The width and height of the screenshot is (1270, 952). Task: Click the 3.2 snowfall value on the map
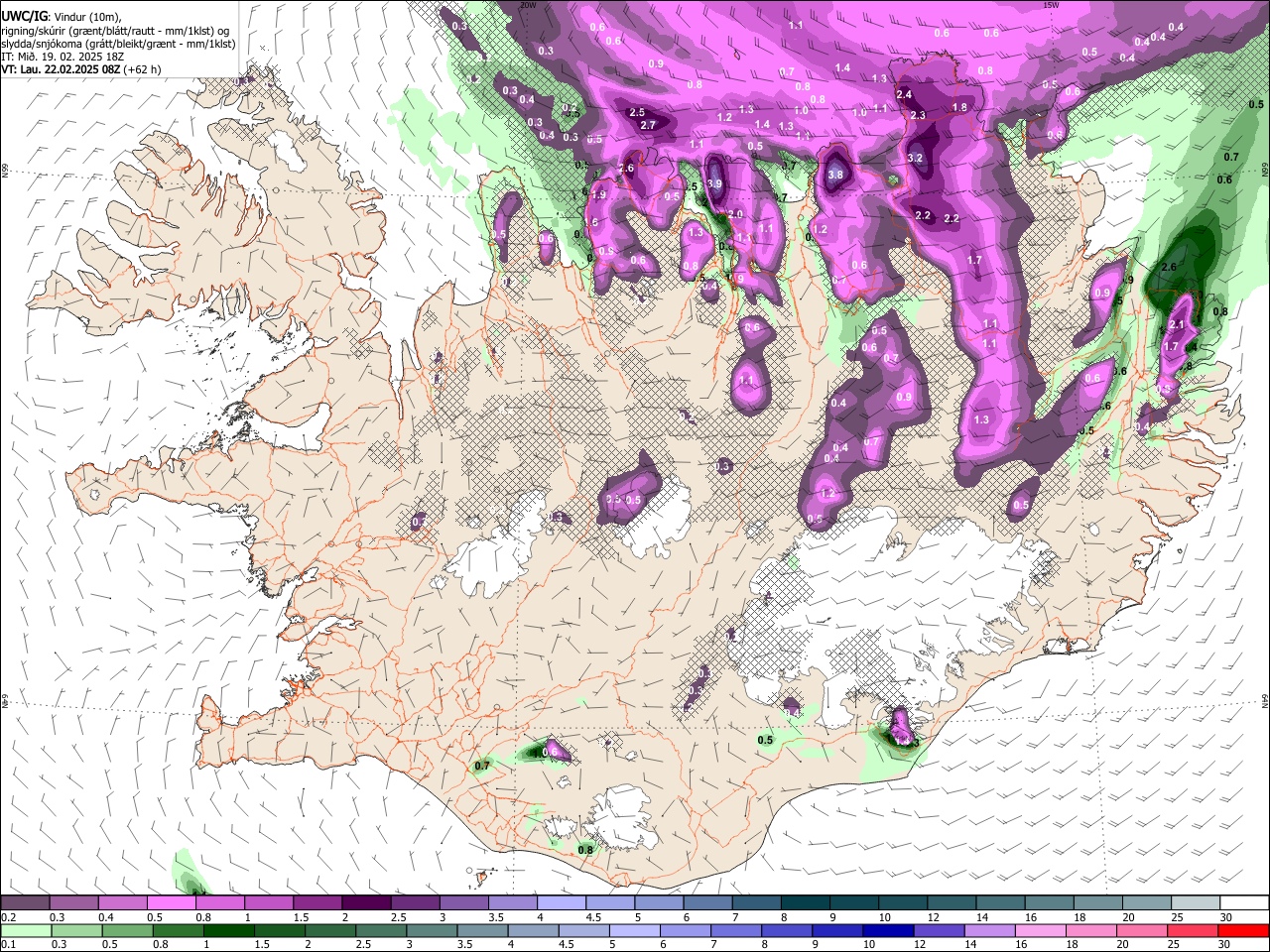coord(915,158)
